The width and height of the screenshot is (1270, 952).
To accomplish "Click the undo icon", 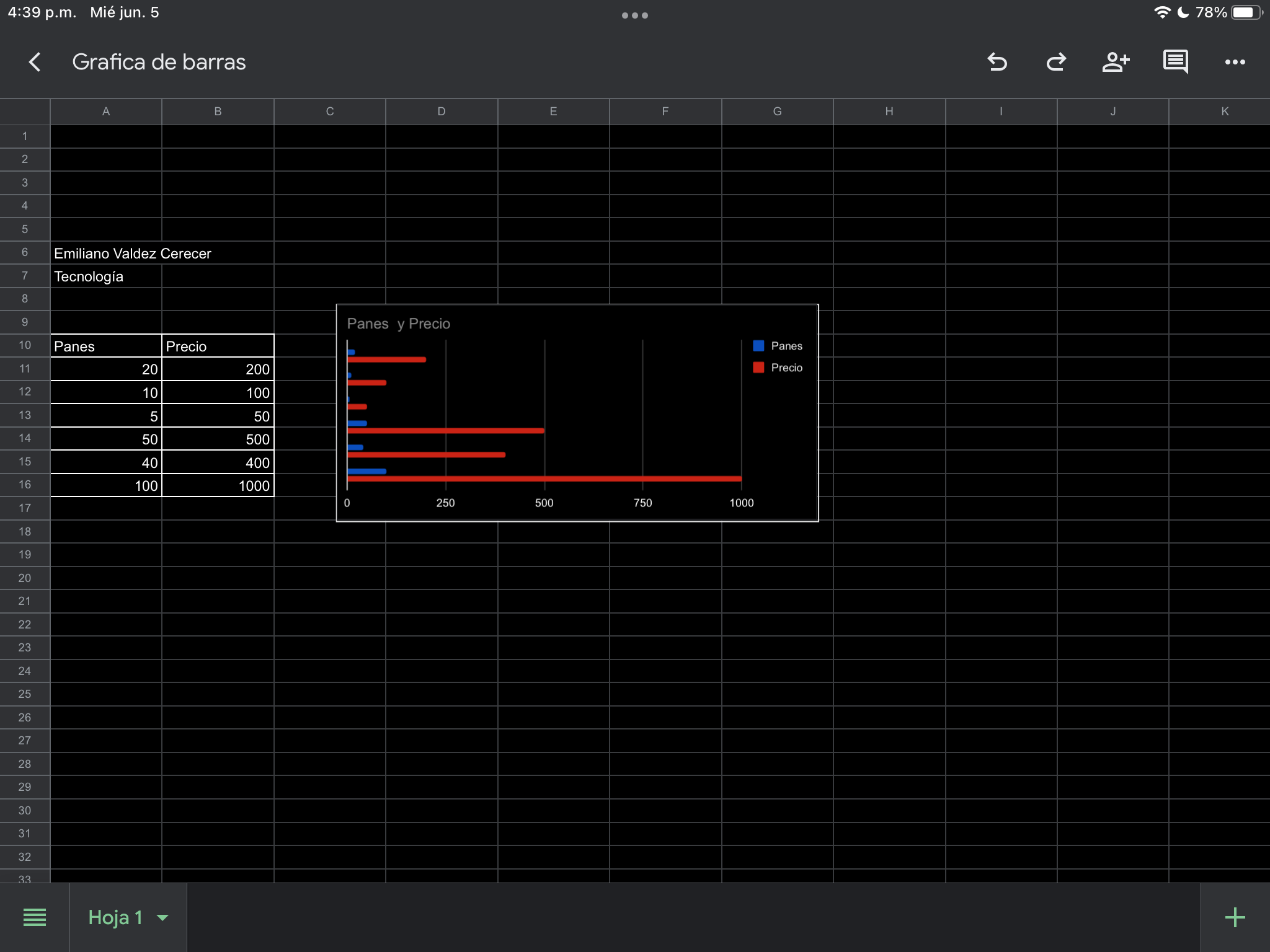I will click(997, 62).
